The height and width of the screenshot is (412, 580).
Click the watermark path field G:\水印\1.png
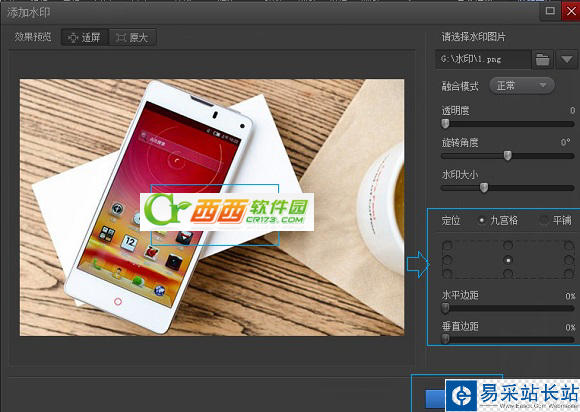click(483, 59)
